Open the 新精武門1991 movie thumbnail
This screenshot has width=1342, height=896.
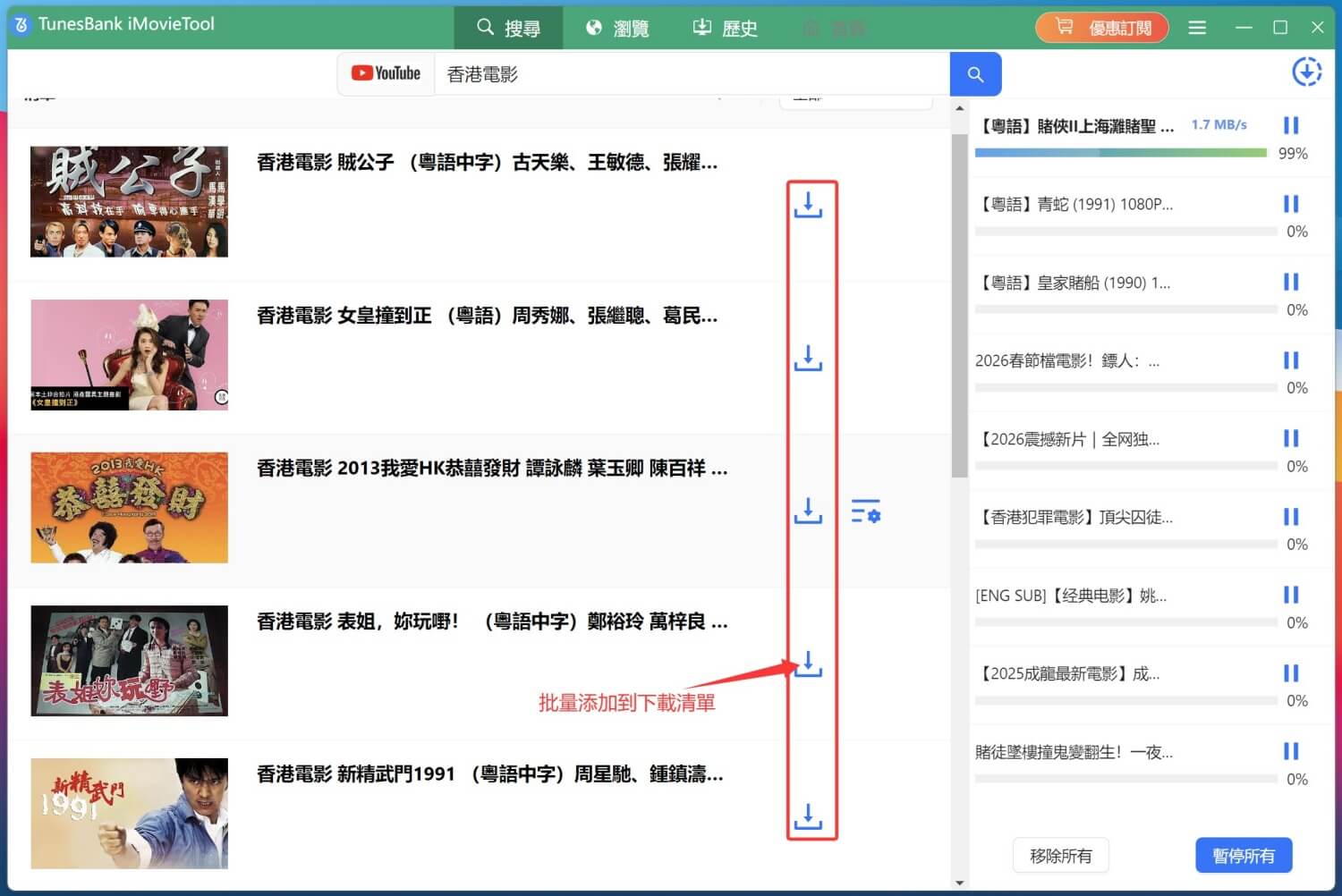point(128,813)
